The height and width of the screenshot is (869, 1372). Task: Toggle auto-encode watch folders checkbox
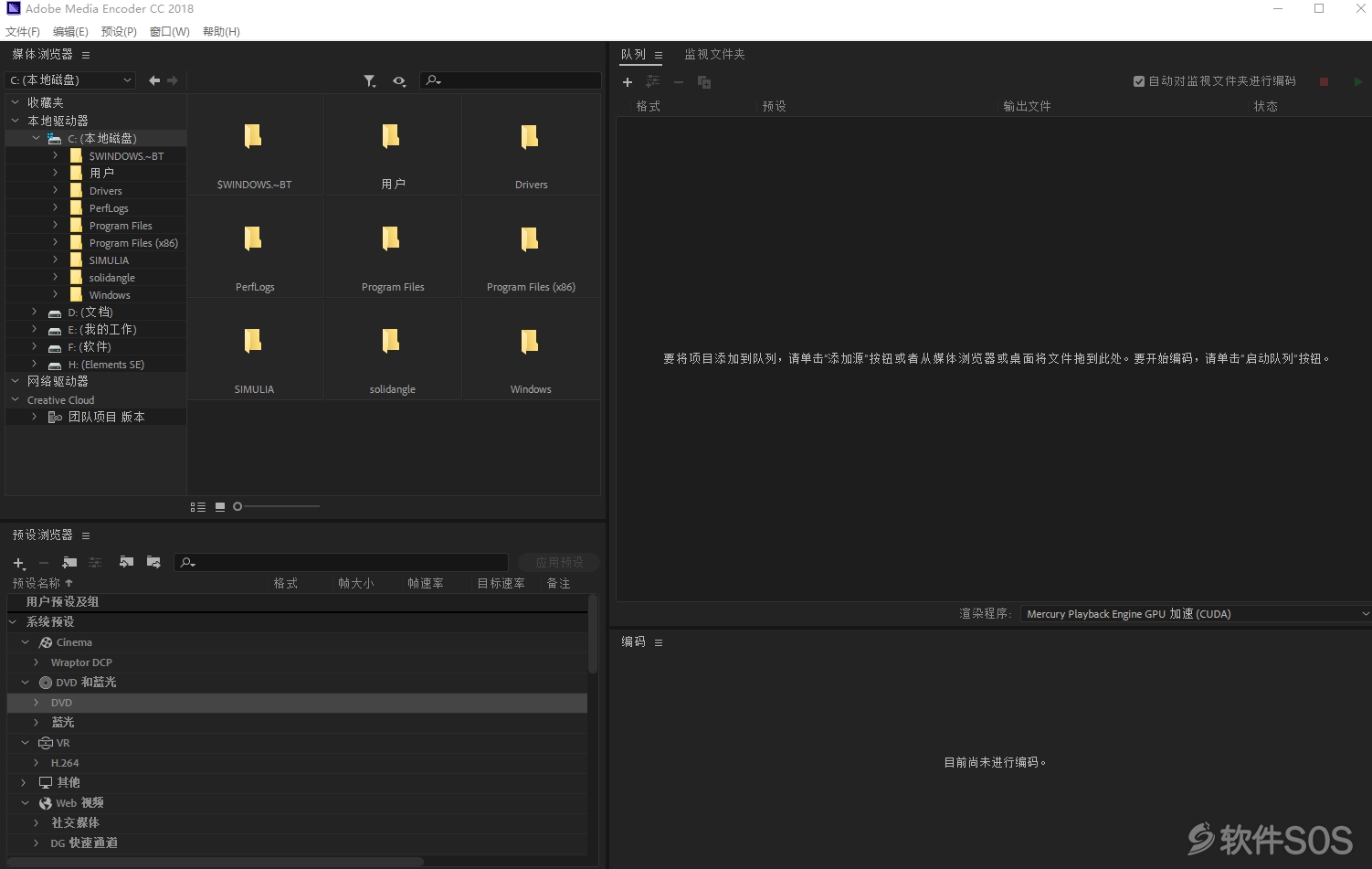(1139, 81)
